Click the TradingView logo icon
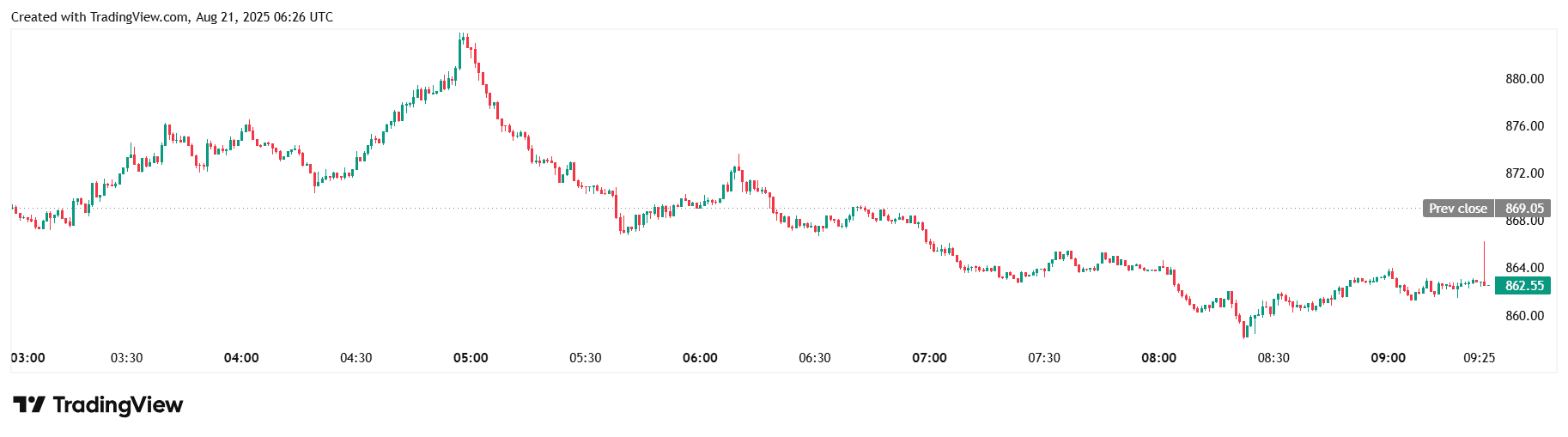Image resolution: width=1568 pixels, height=437 pixels. (28, 404)
